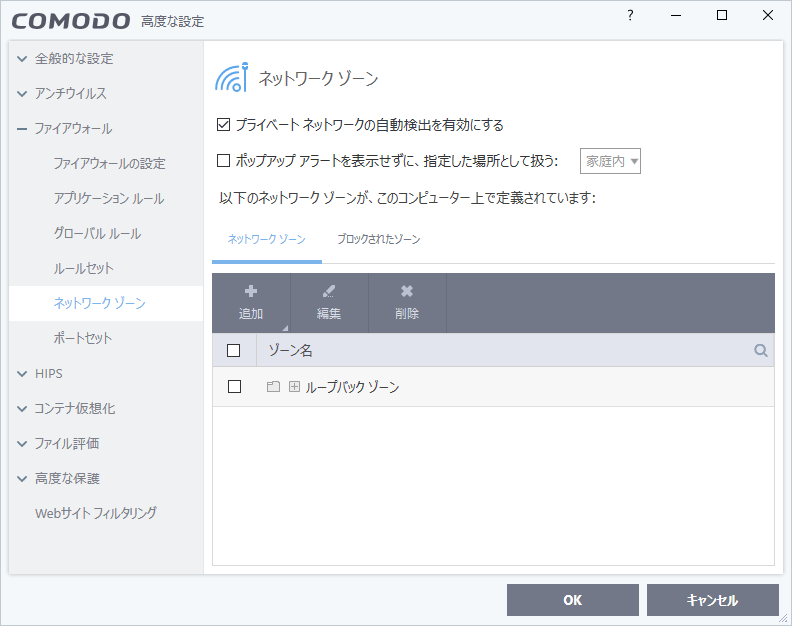Click the network zone antenna icon
Viewport: 792px width, 626px height.
(232, 78)
